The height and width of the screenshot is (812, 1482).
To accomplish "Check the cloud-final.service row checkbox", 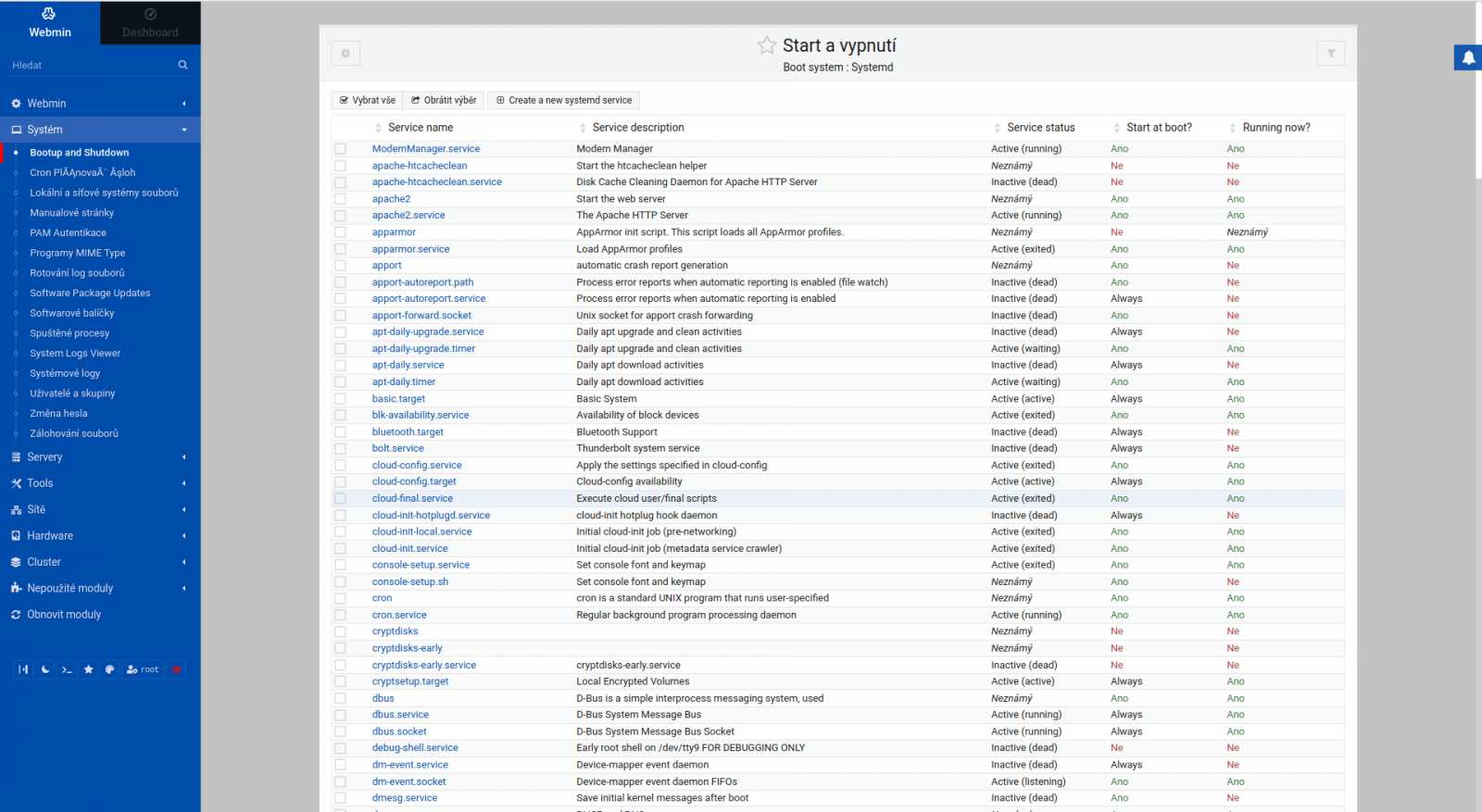I will (x=340, y=498).
